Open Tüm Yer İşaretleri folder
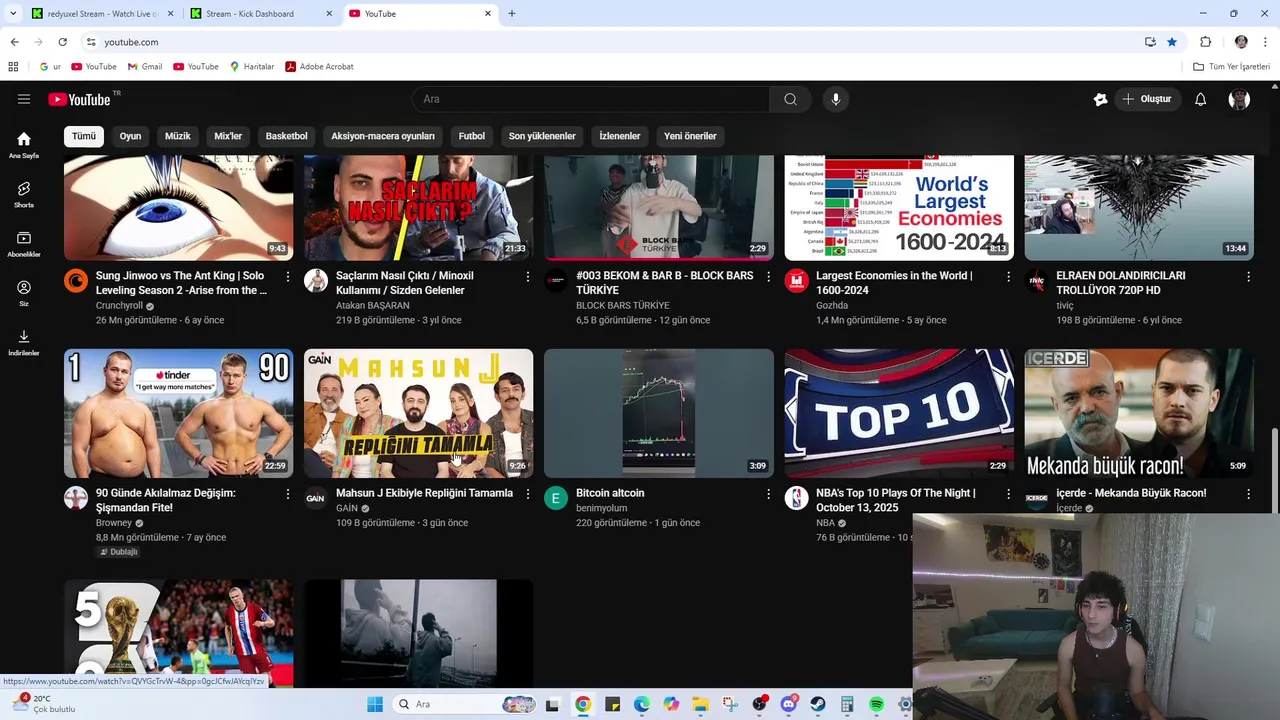Viewport: 1280px width, 720px height. coord(1232,67)
